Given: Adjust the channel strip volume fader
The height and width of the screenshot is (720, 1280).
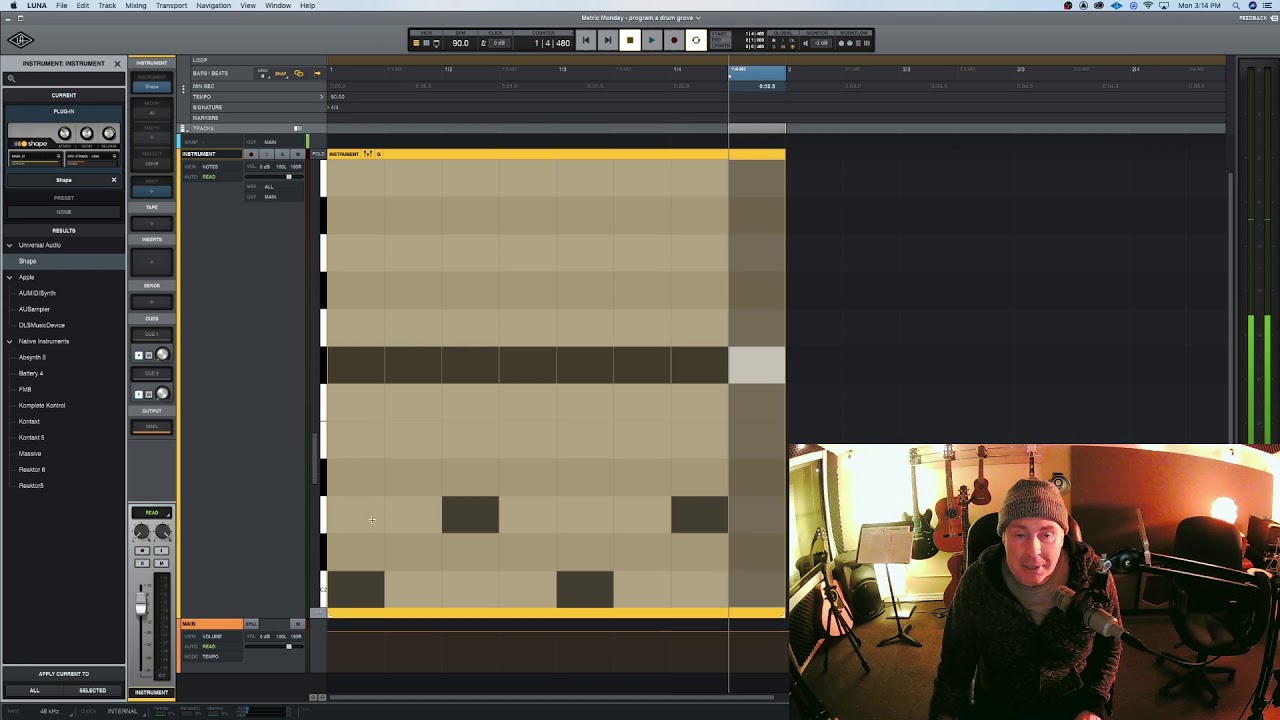Looking at the screenshot, I should point(141,604).
